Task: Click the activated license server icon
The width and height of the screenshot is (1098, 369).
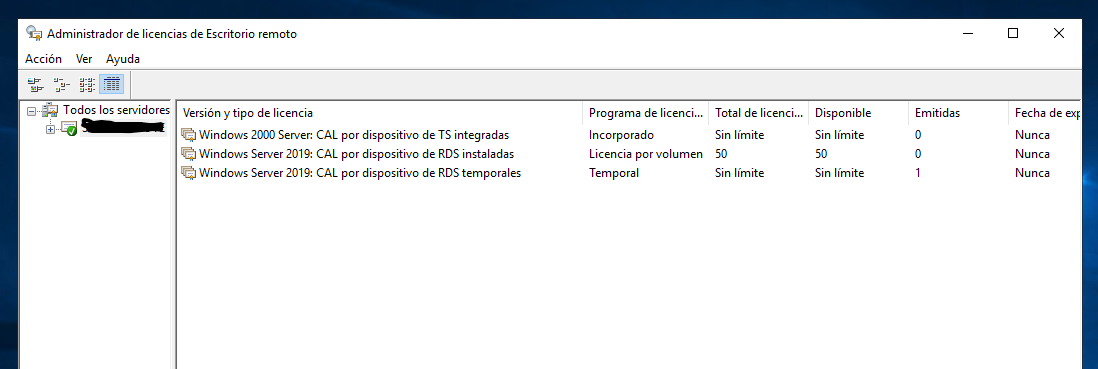Action: pyautogui.click(x=69, y=128)
